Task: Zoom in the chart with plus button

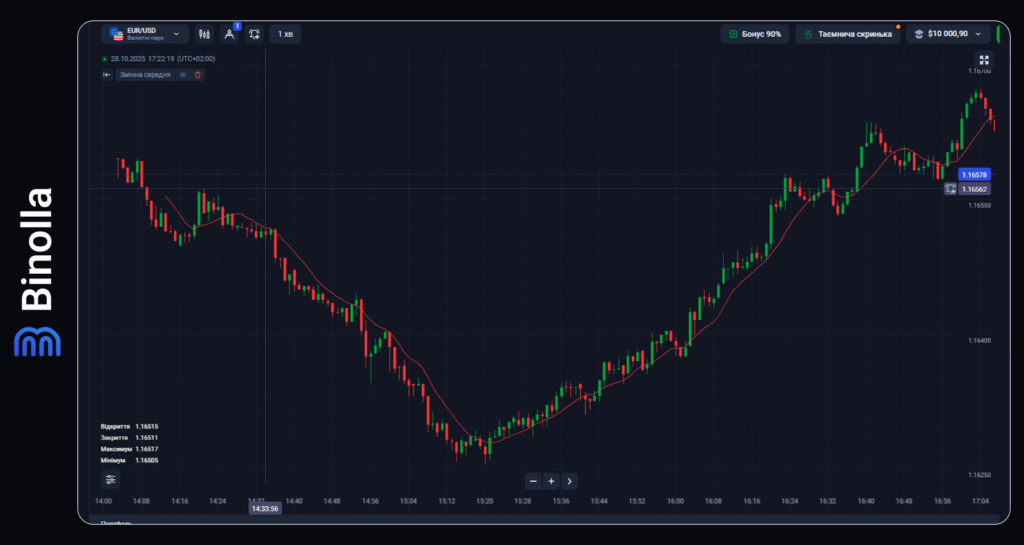Action: click(551, 482)
